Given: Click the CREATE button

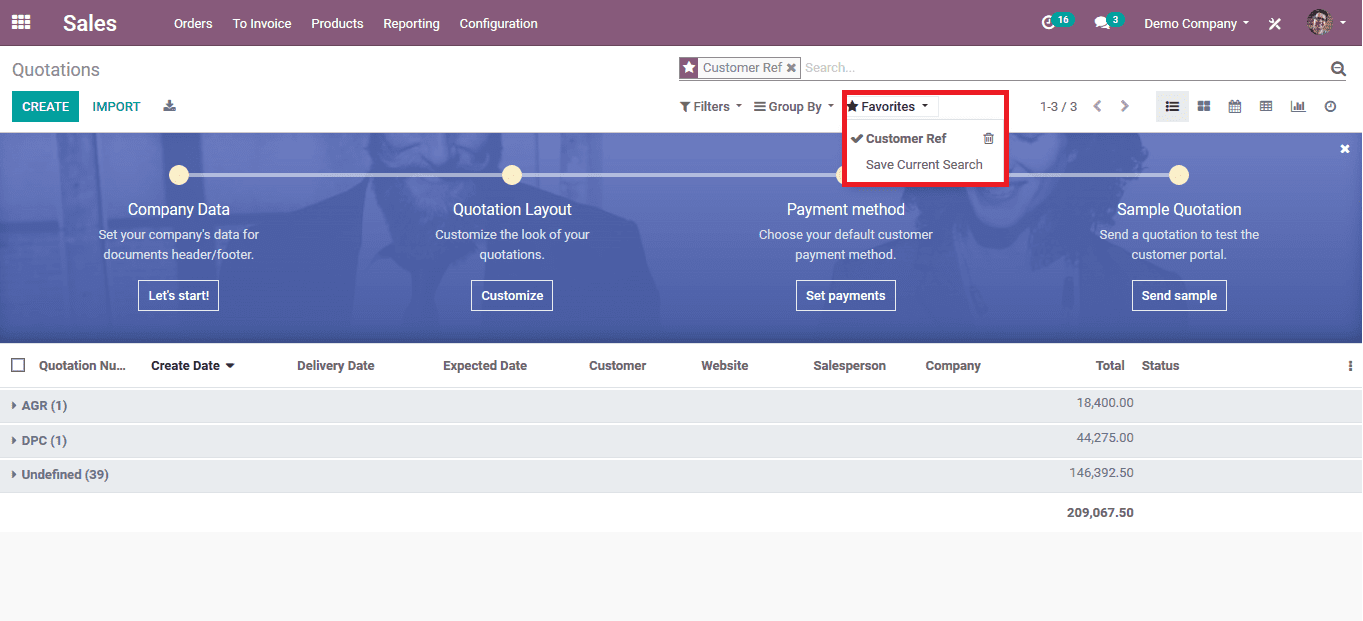Looking at the screenshot, I should click(x=45, y=106).
